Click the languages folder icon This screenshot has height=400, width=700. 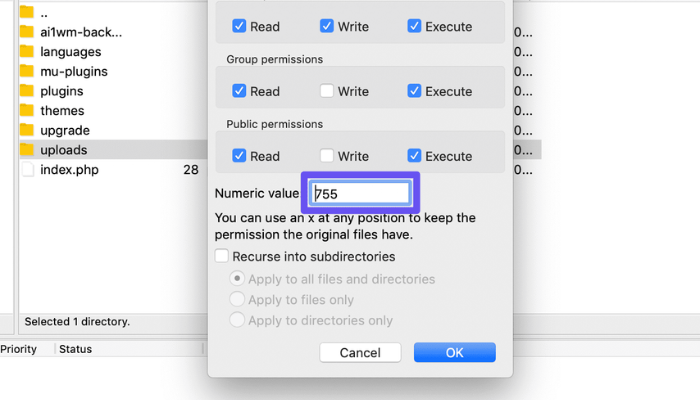pos(27,52)
